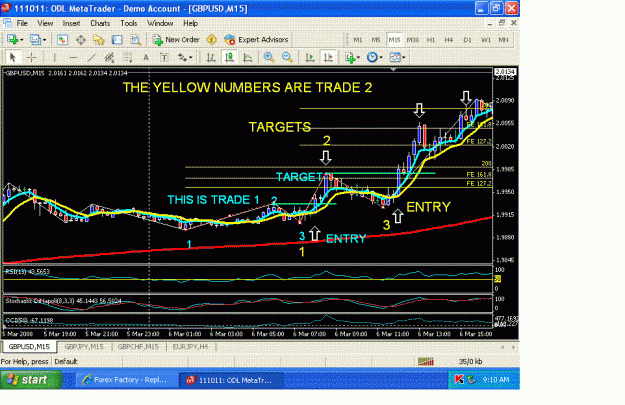Open the Help menu
This screenshot has width=625, height=405.
pos(191,23)
